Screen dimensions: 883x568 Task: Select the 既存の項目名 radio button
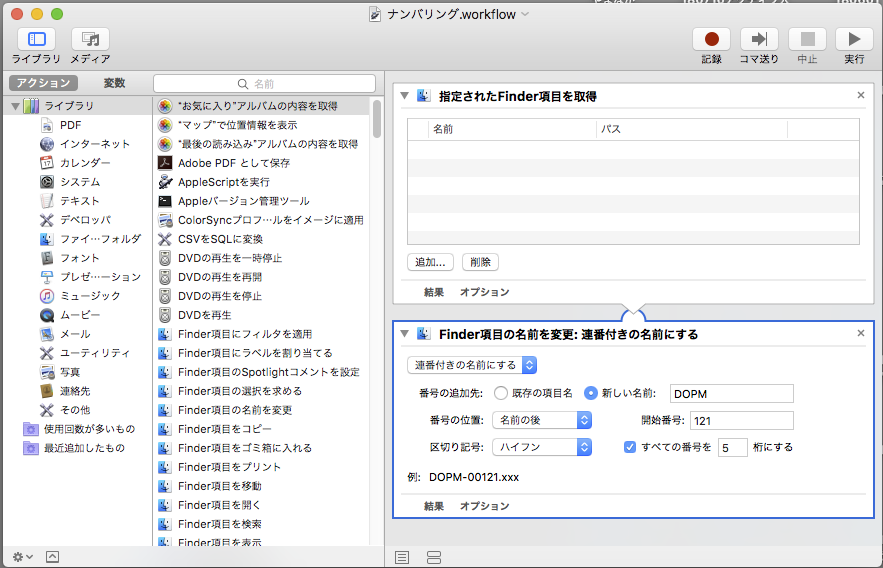click(x=501, y=393)
